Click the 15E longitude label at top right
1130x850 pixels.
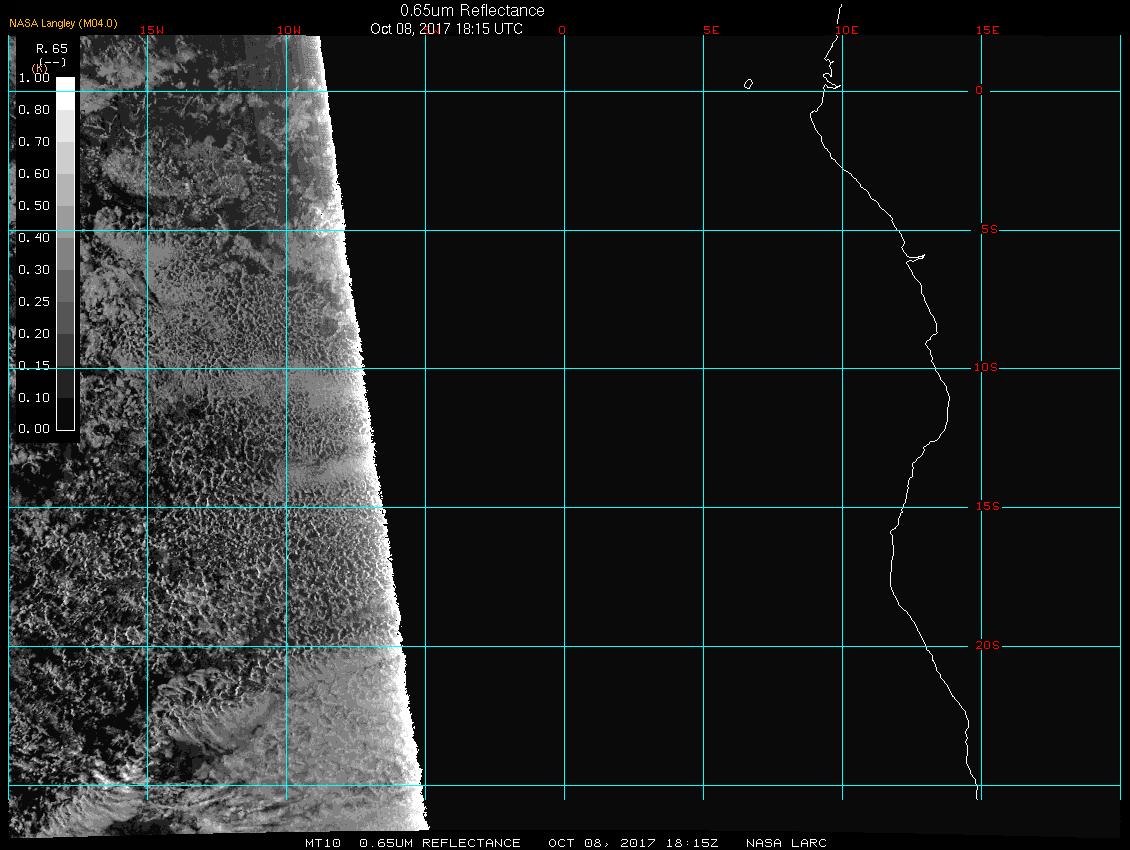coord(988,30)
